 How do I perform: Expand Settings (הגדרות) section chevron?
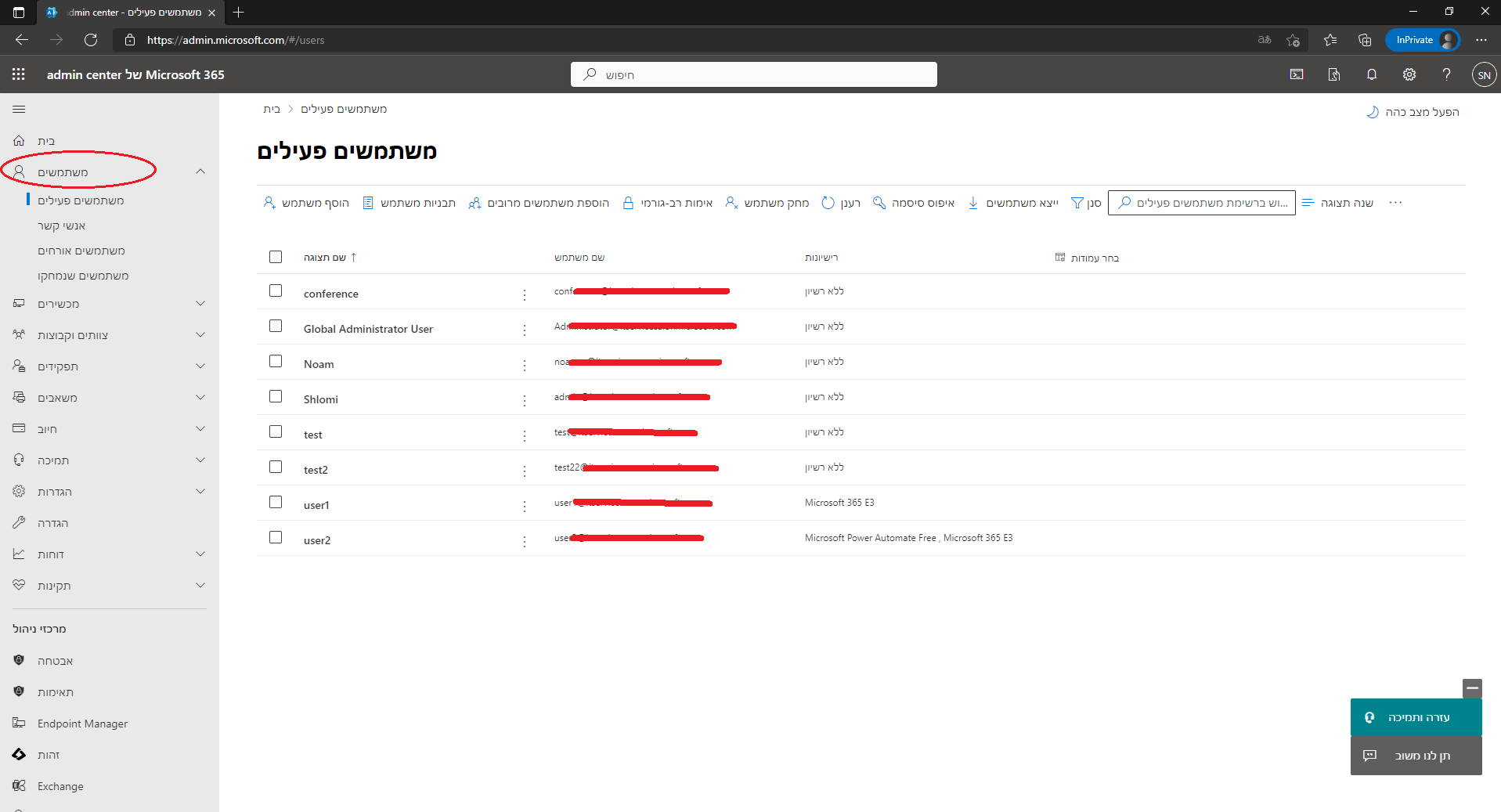click(200, 491)
